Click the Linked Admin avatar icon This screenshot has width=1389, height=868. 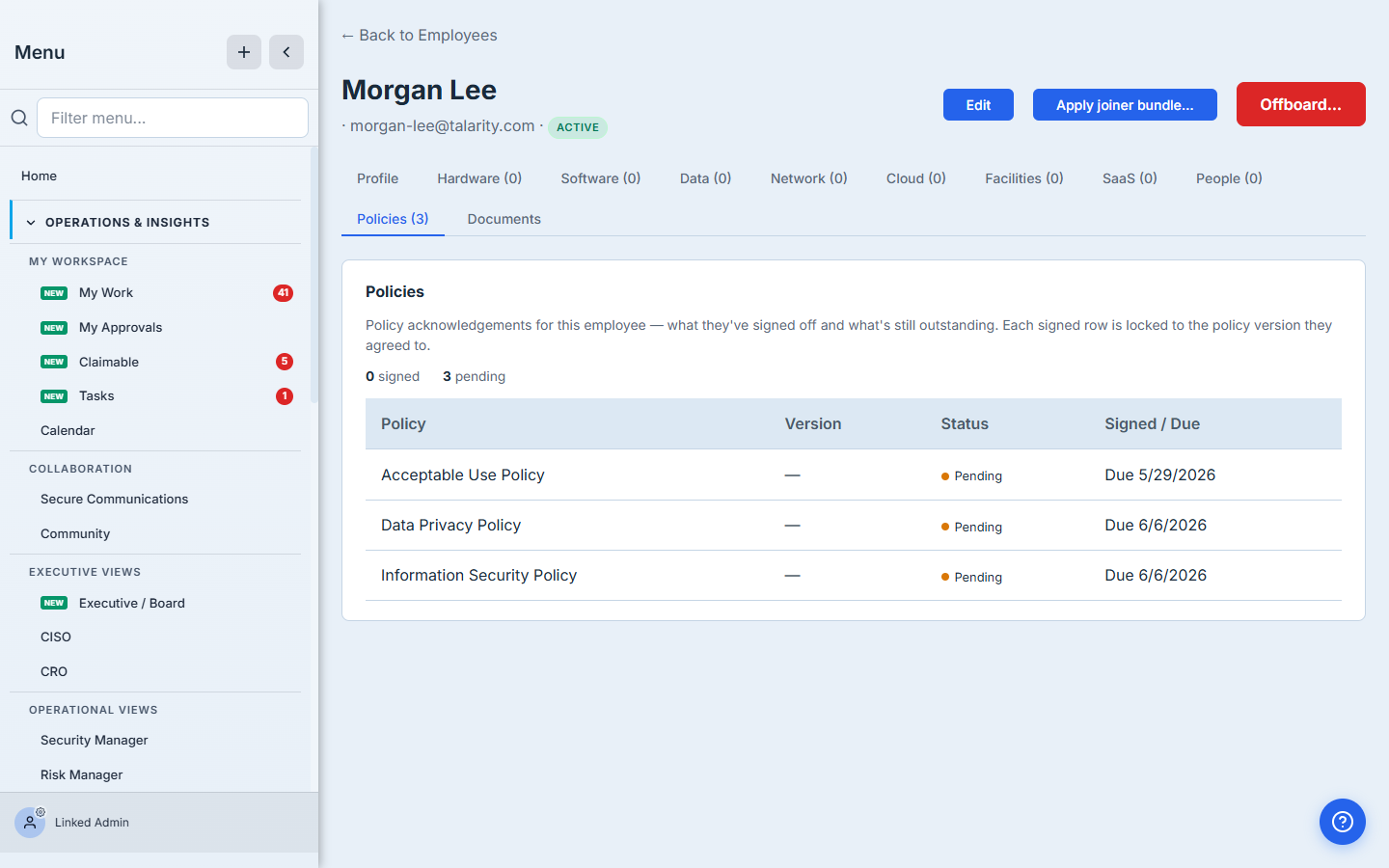[x=30, y=823]
